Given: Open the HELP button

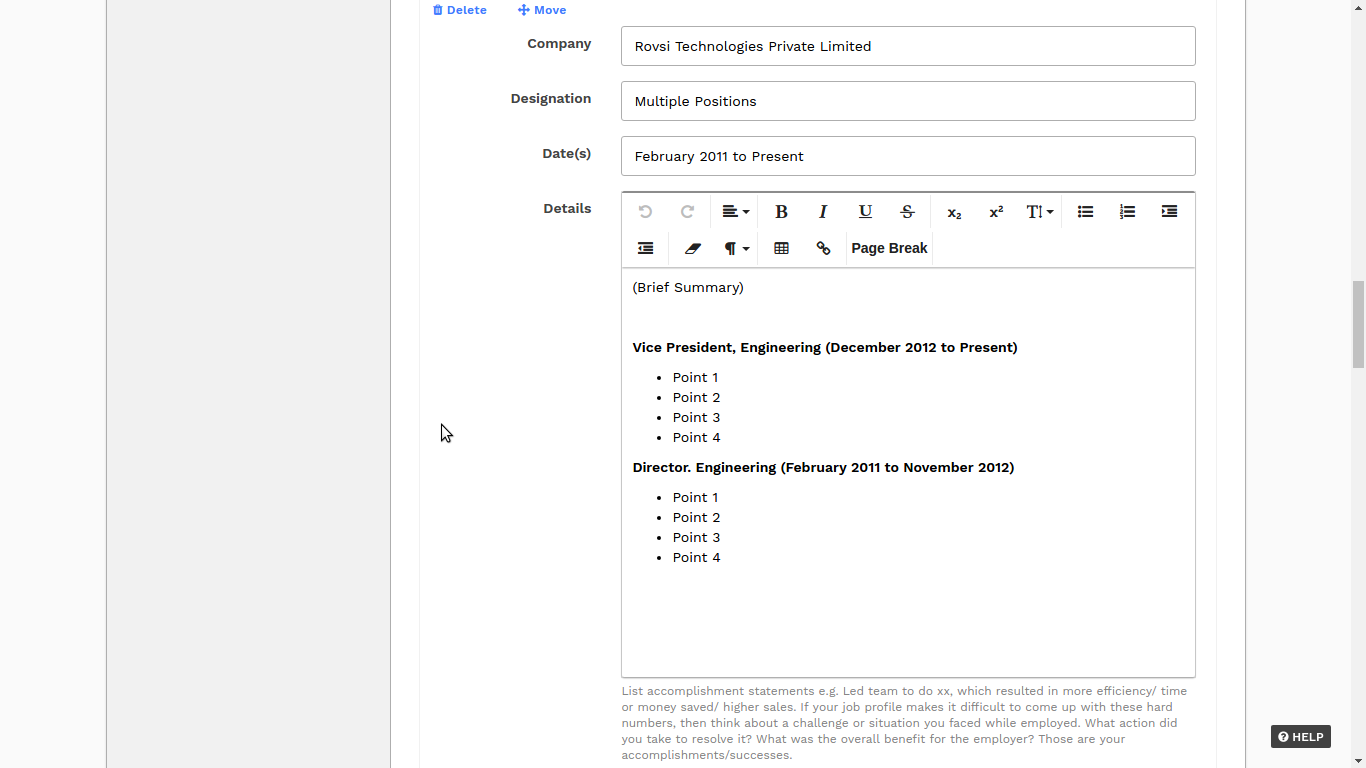Looking at the screenshot, I should coord(1300,737).
